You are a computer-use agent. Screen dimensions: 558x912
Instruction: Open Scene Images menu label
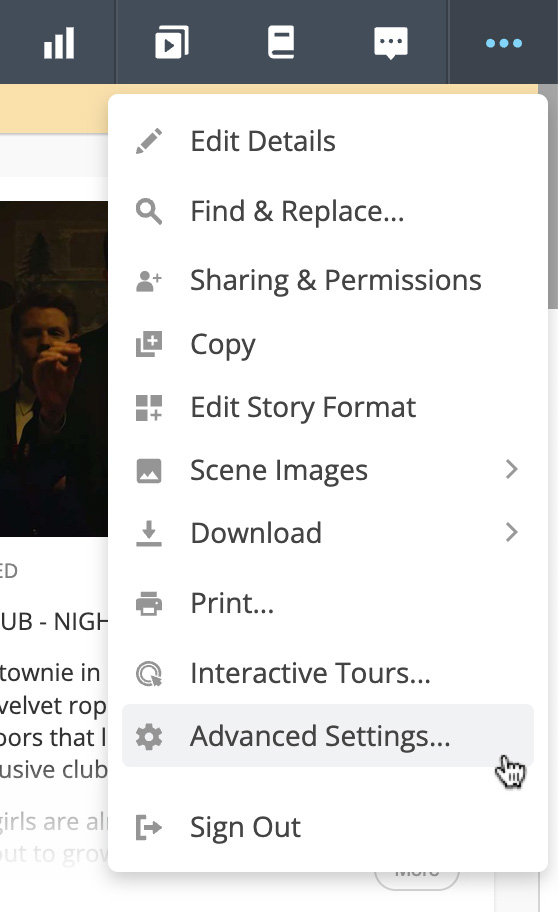point(279,470)
